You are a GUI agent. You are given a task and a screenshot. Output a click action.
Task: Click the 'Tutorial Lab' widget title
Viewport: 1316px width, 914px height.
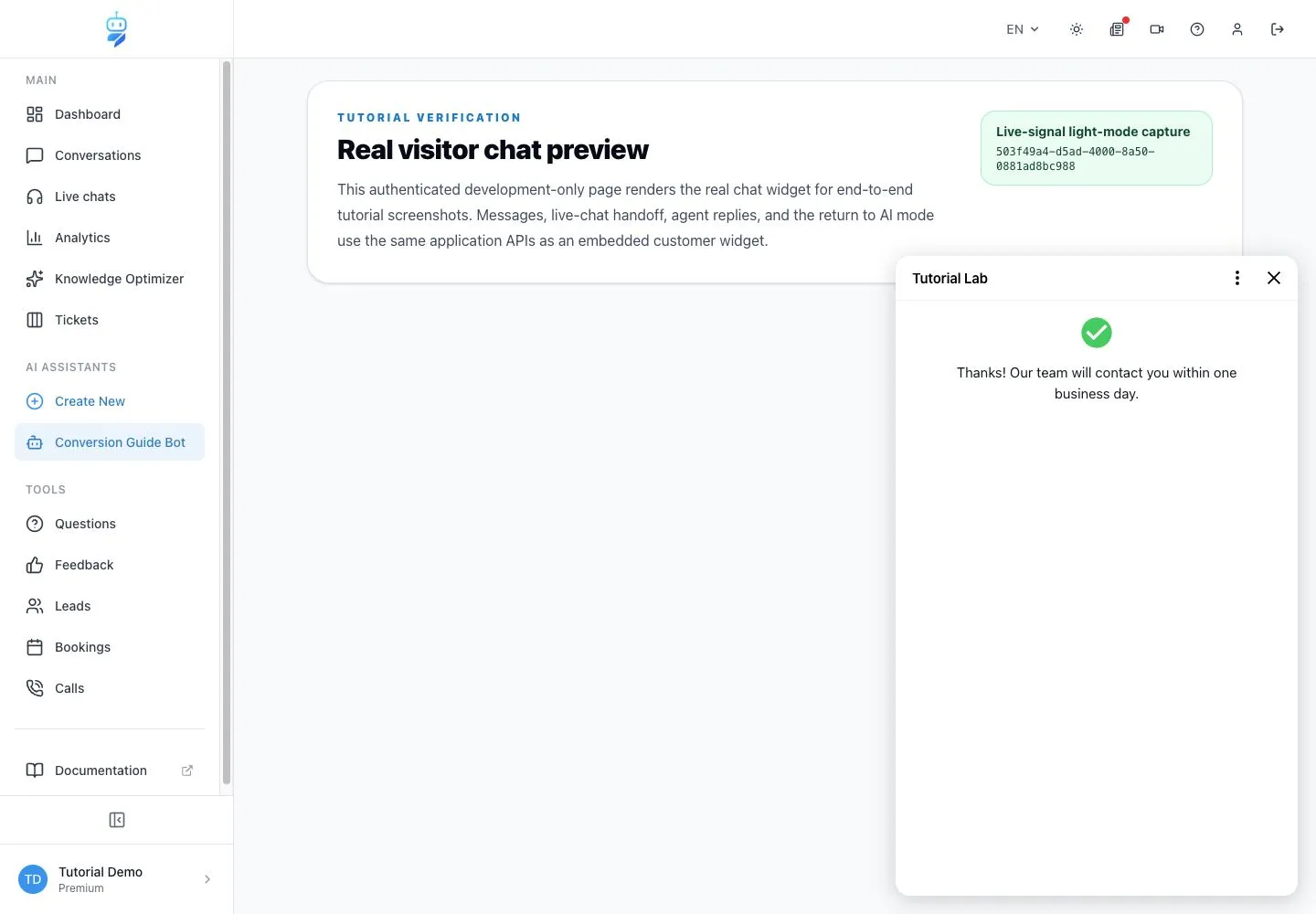950,279
